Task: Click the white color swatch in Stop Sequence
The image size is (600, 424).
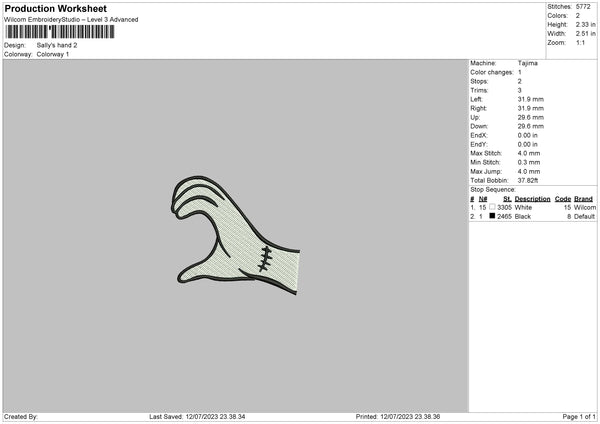Action: (492, 207)
